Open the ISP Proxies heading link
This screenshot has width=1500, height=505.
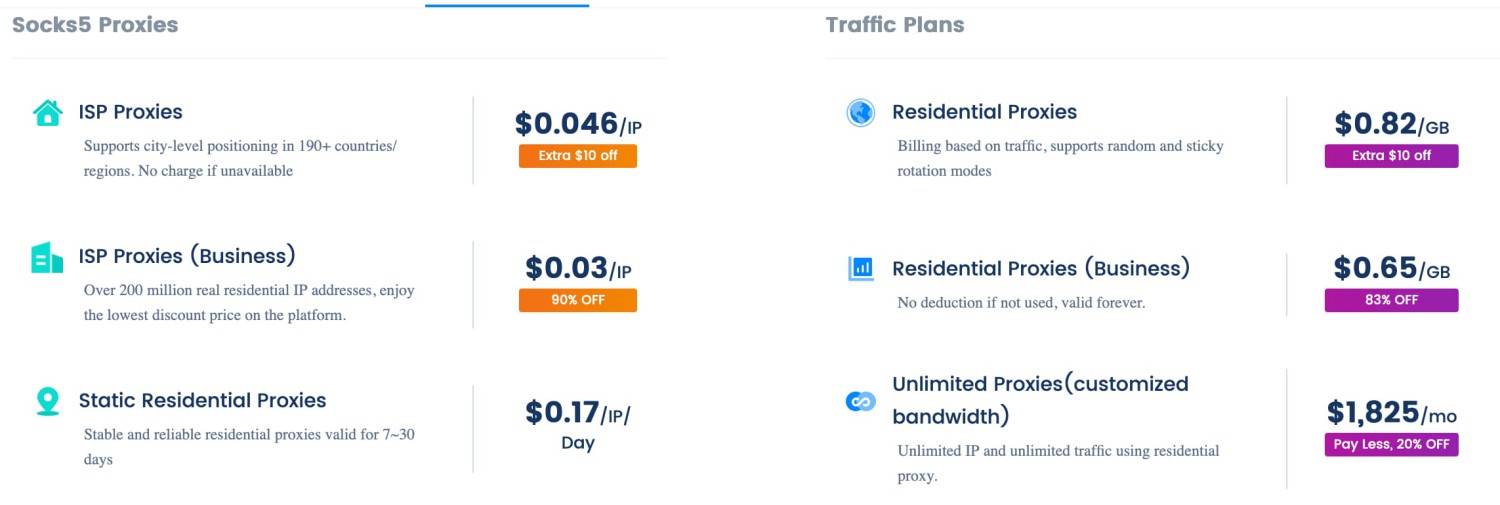(x=131, y=112)
